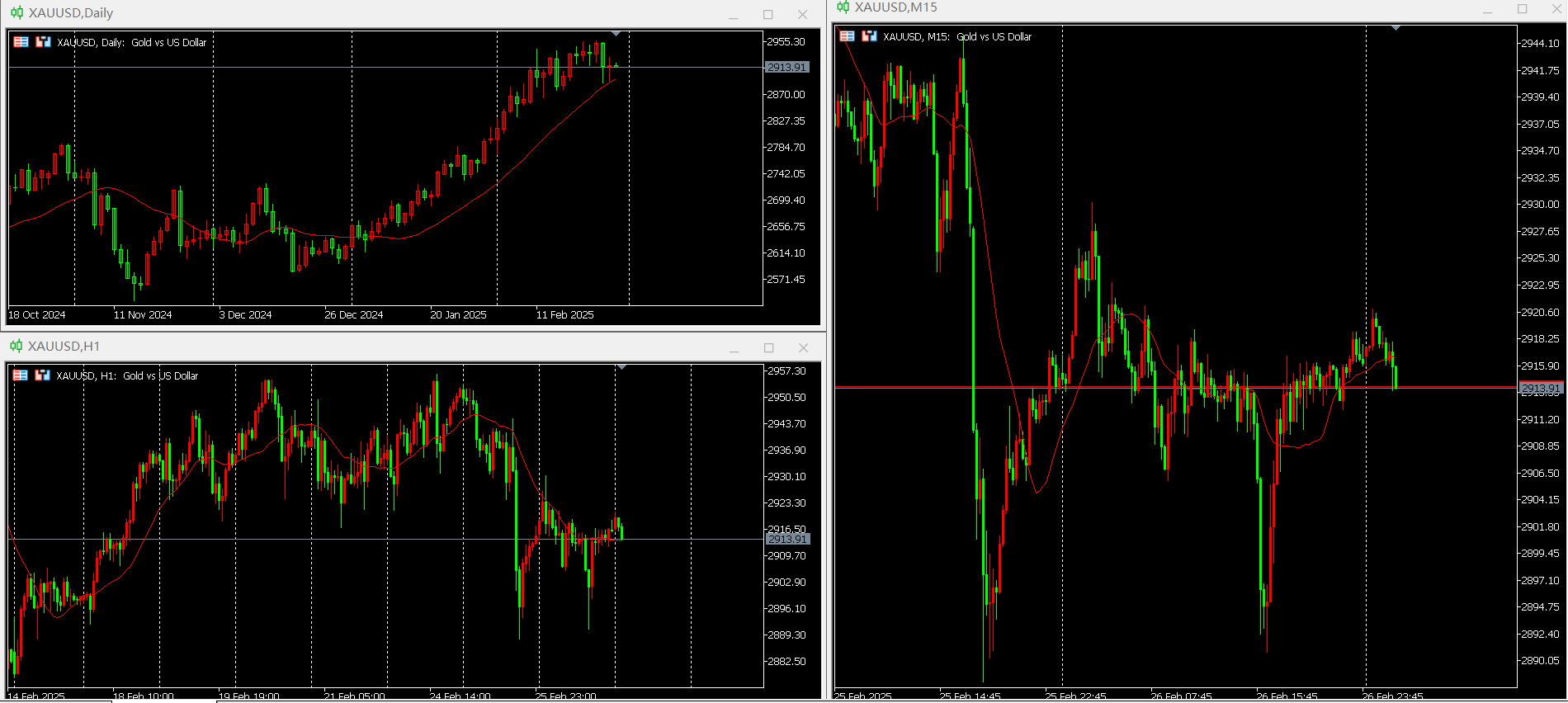Screen dimensions: 1568x703
Task: Click the XAUUSD,Daily title bar text
Action: (71, 12)
